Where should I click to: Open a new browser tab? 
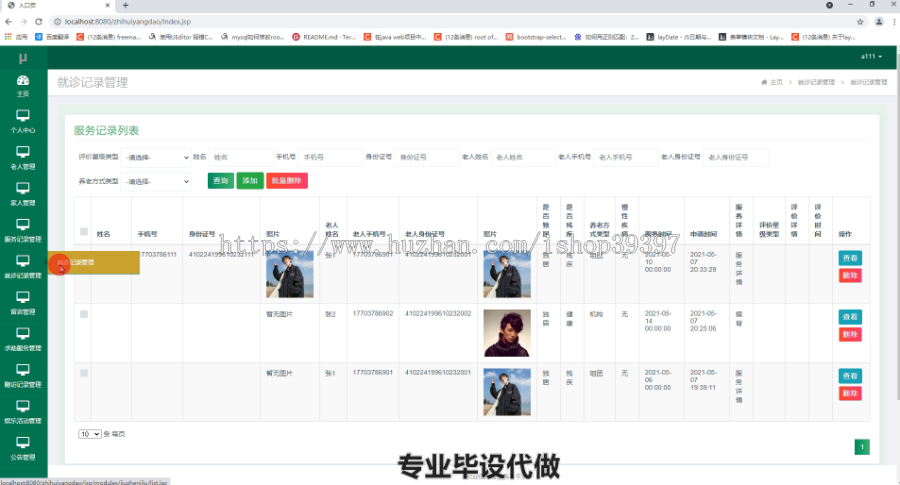point(125,5)
